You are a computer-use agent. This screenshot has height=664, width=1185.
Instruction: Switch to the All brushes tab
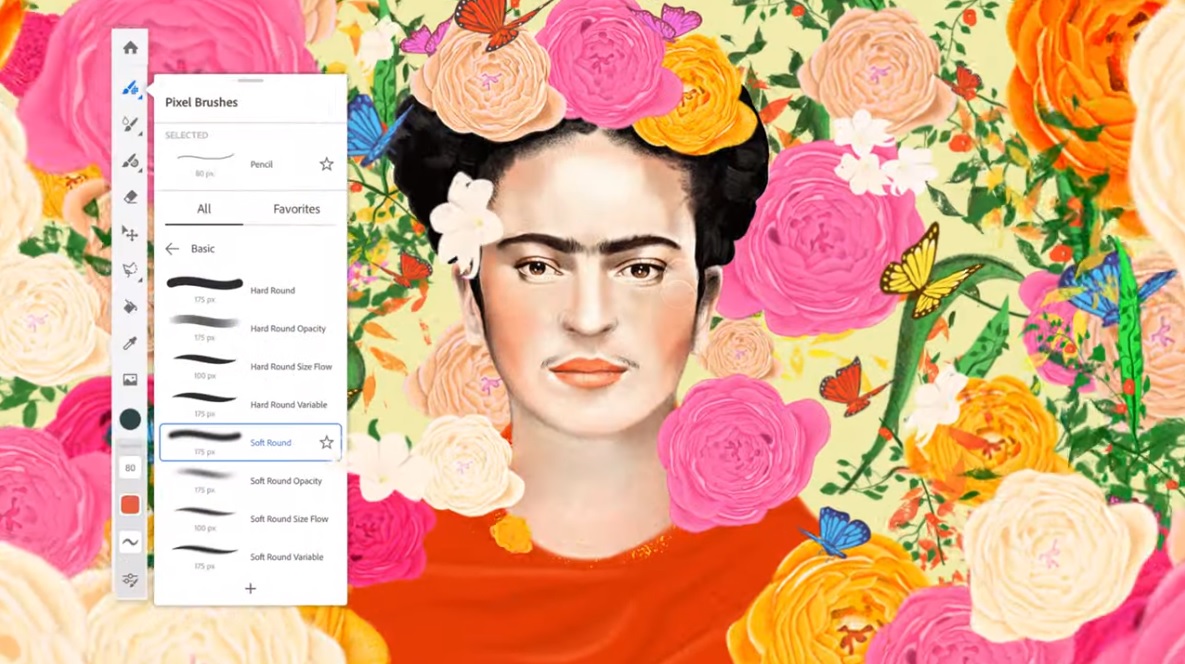(x=204, y=209)
